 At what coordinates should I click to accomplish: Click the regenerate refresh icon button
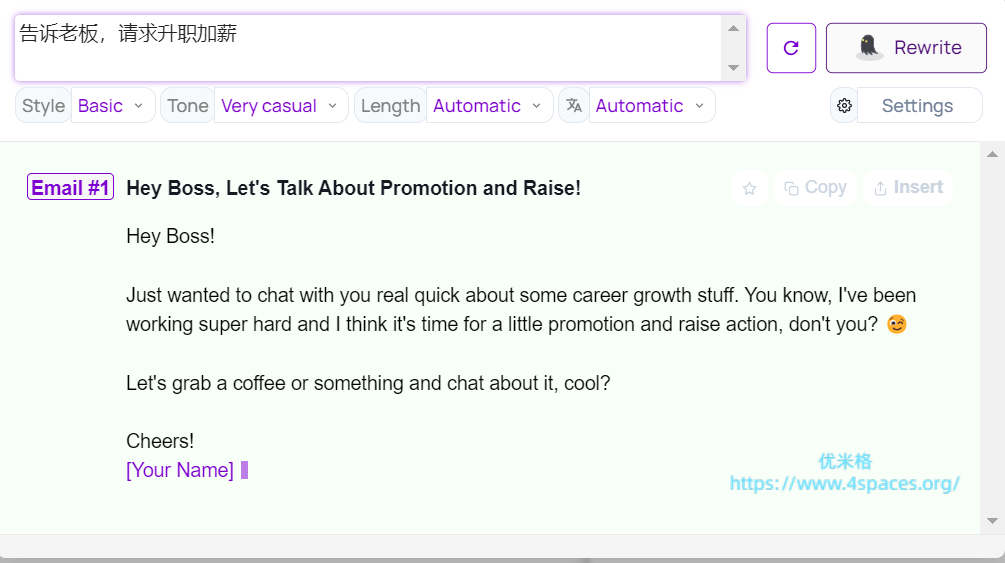point(791,48)
